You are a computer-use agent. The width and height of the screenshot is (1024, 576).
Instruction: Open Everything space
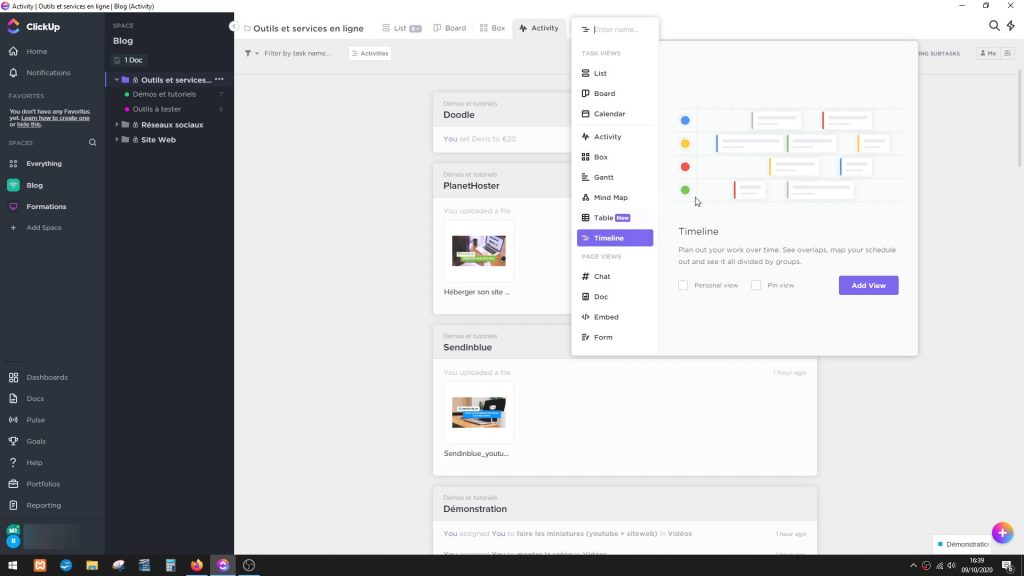35,163
